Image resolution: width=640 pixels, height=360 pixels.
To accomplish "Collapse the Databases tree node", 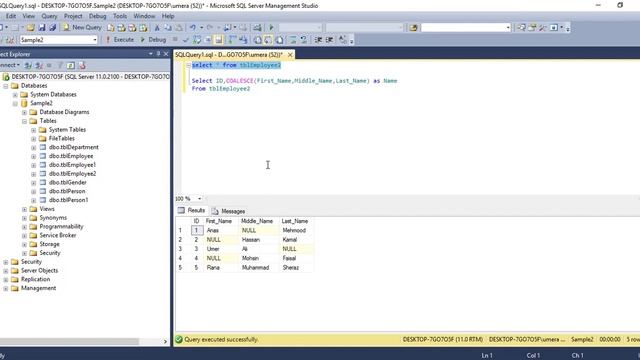I will [x=6, y=86].
